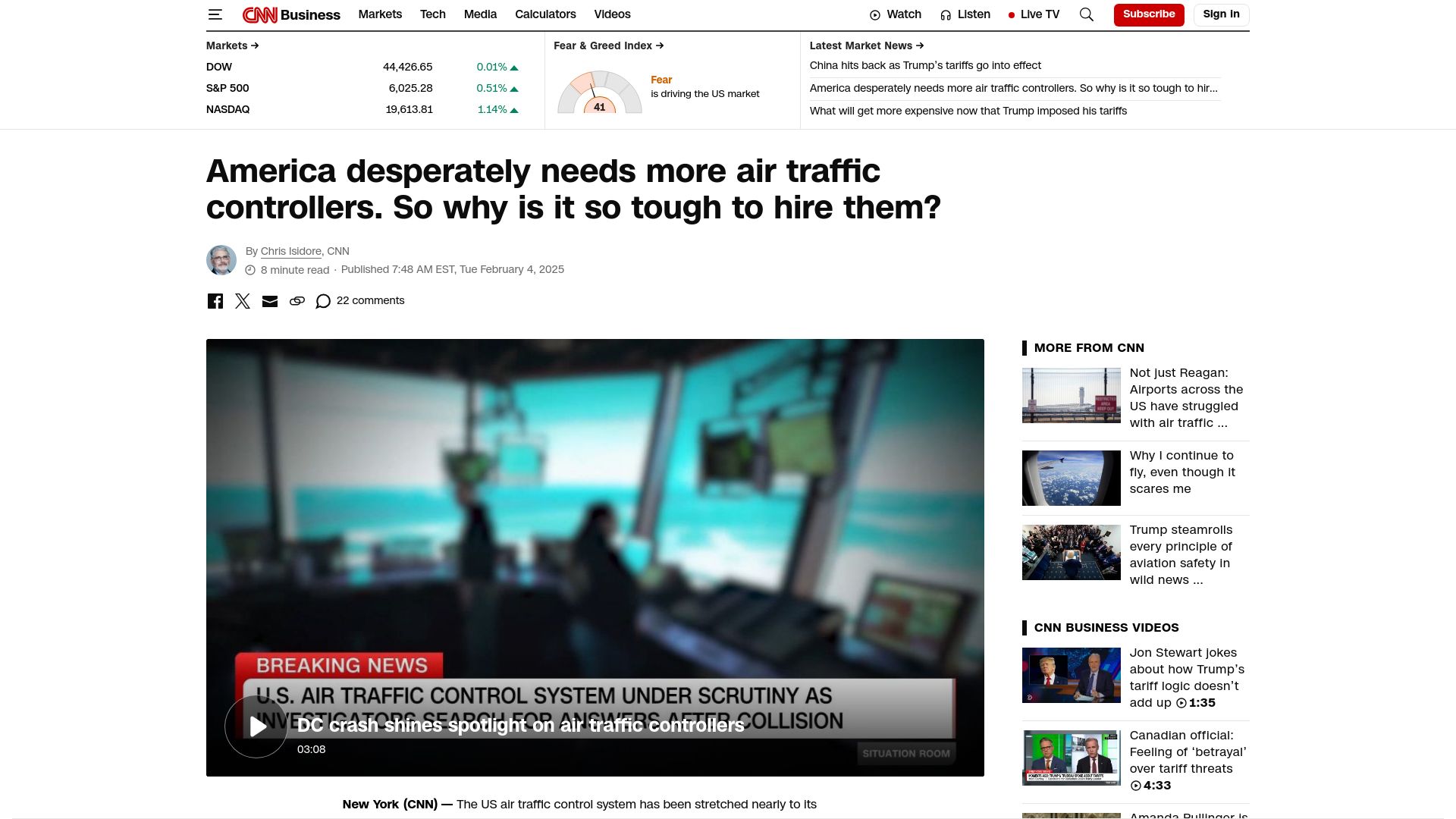Select the DOW market row

362,67
